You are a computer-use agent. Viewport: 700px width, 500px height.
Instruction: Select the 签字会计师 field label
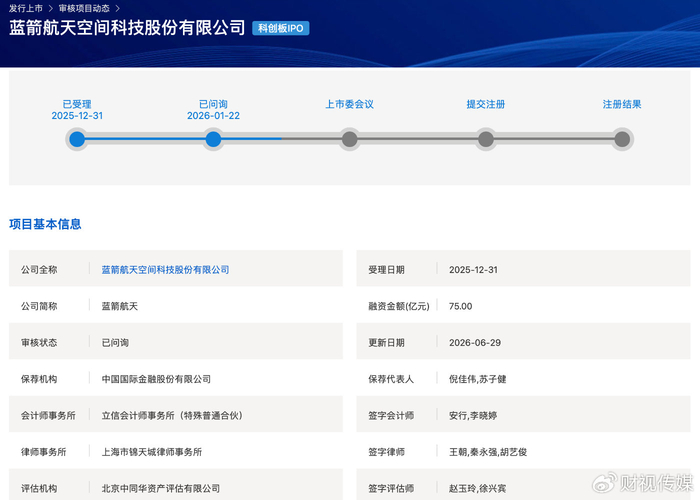(x=391, y=416)
